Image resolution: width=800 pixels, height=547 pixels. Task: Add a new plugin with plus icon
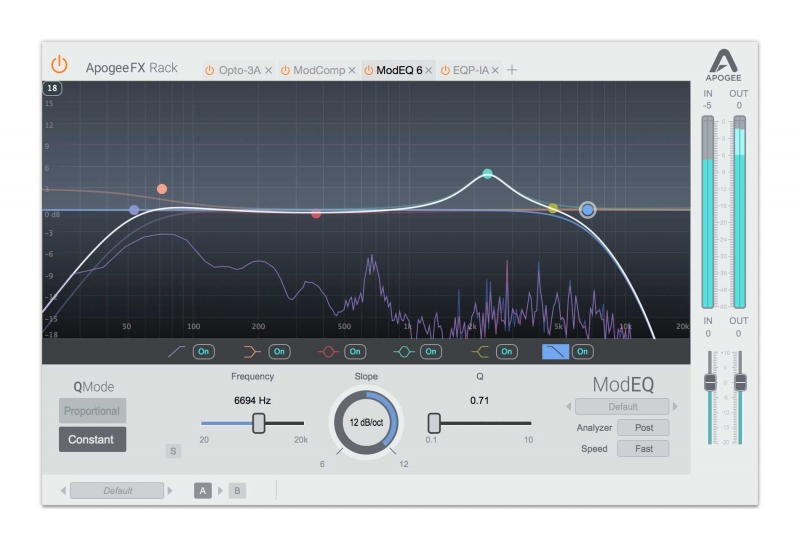512,70
